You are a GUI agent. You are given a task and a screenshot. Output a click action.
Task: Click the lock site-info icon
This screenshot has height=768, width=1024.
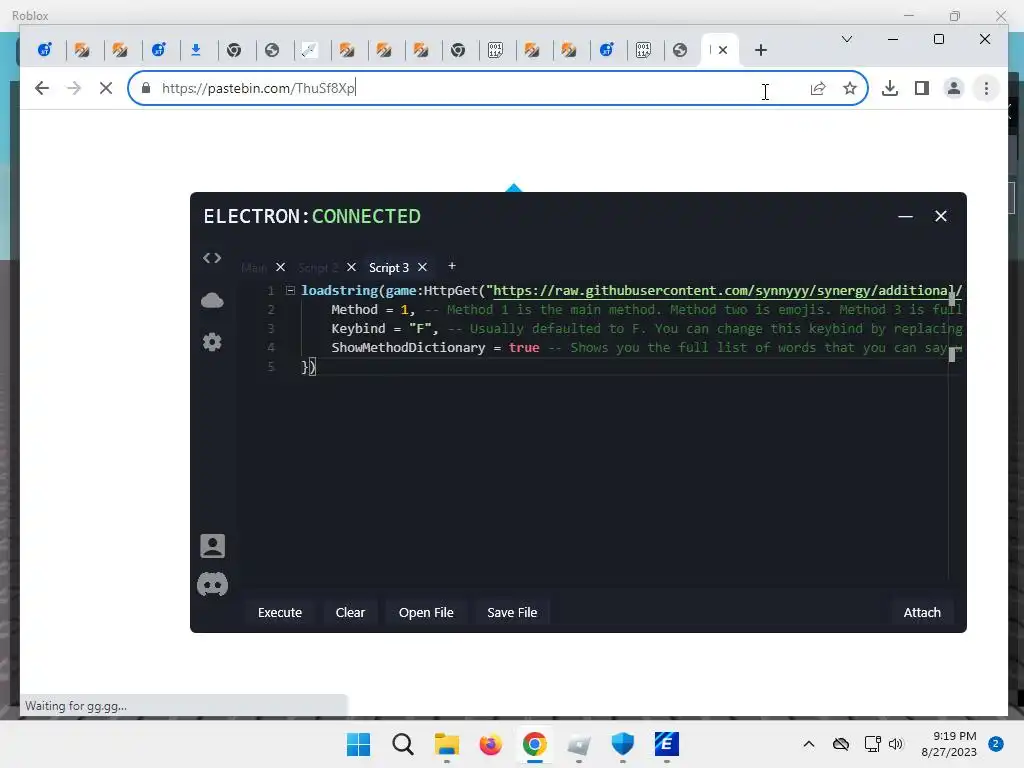coord(146,88)
